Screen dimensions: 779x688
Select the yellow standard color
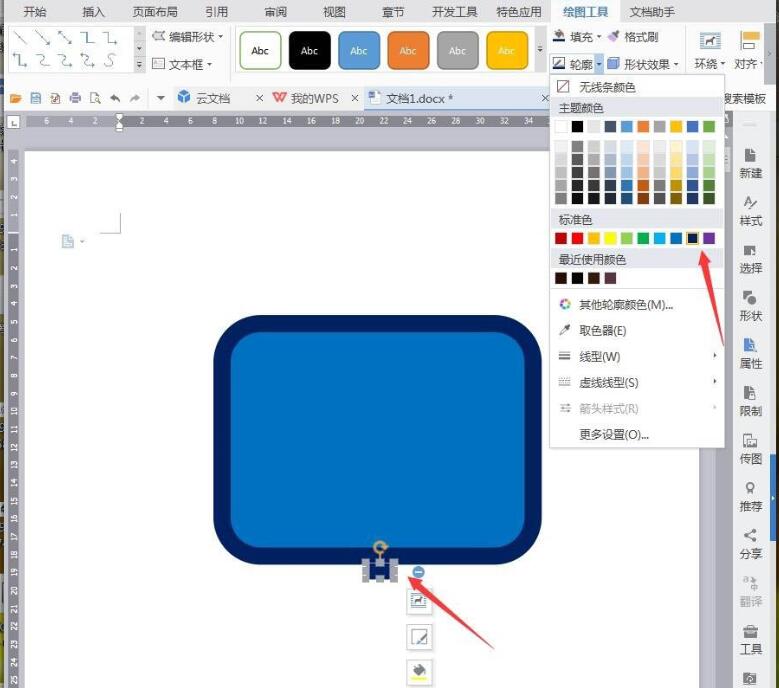(x=610, y=238)
